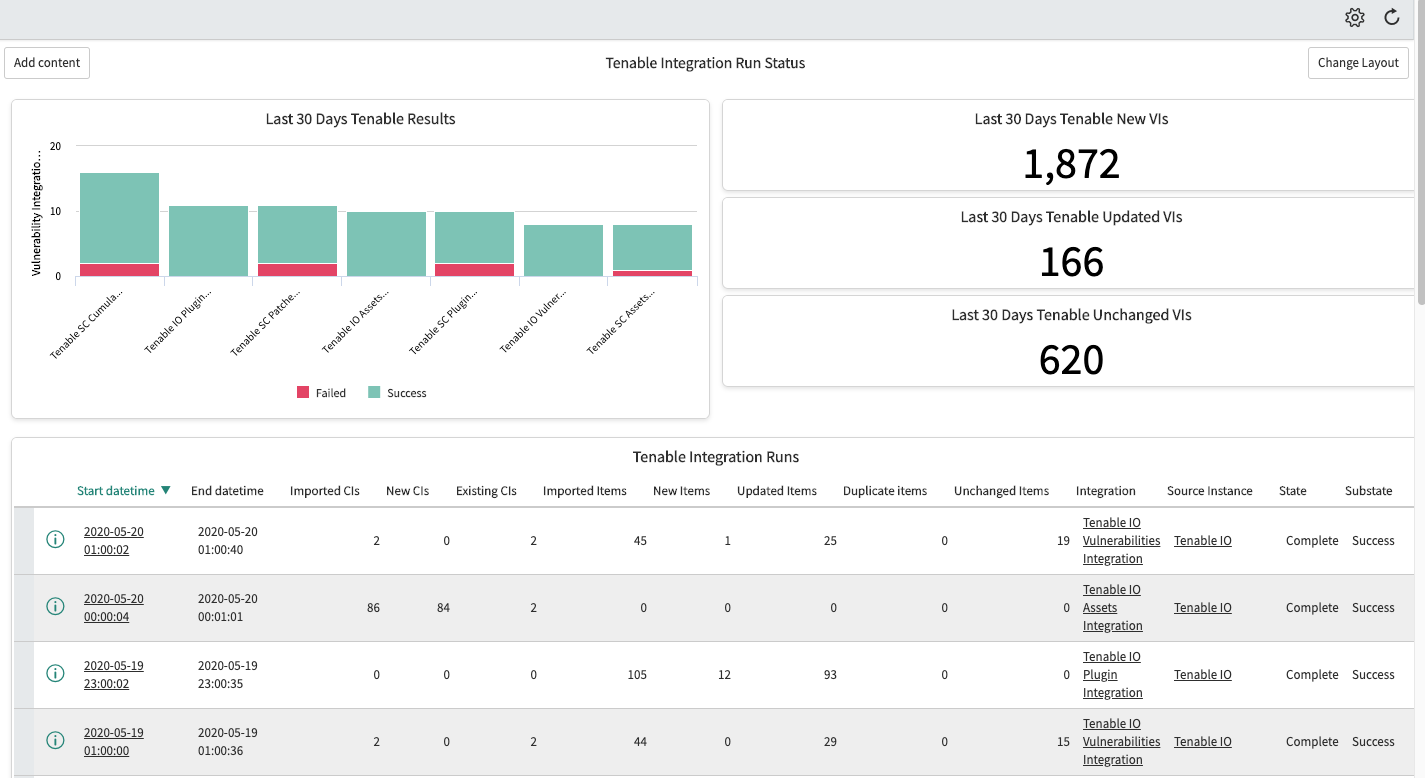Click value 105 in Imported Items column
This screenshot has height=778, width=1425.
(x=637, y=674)
